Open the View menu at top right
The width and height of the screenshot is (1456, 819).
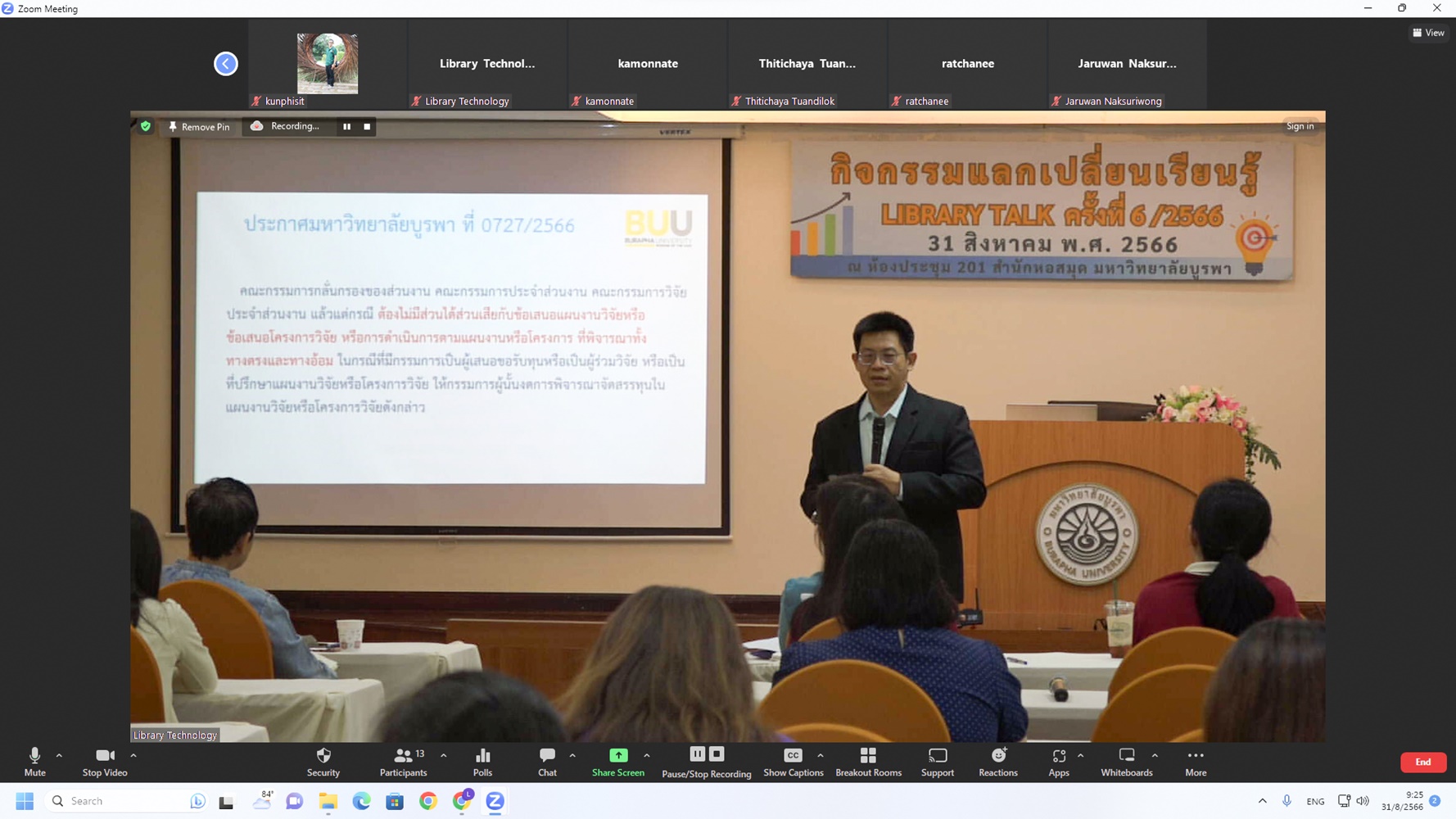(x=1428, y=33)
